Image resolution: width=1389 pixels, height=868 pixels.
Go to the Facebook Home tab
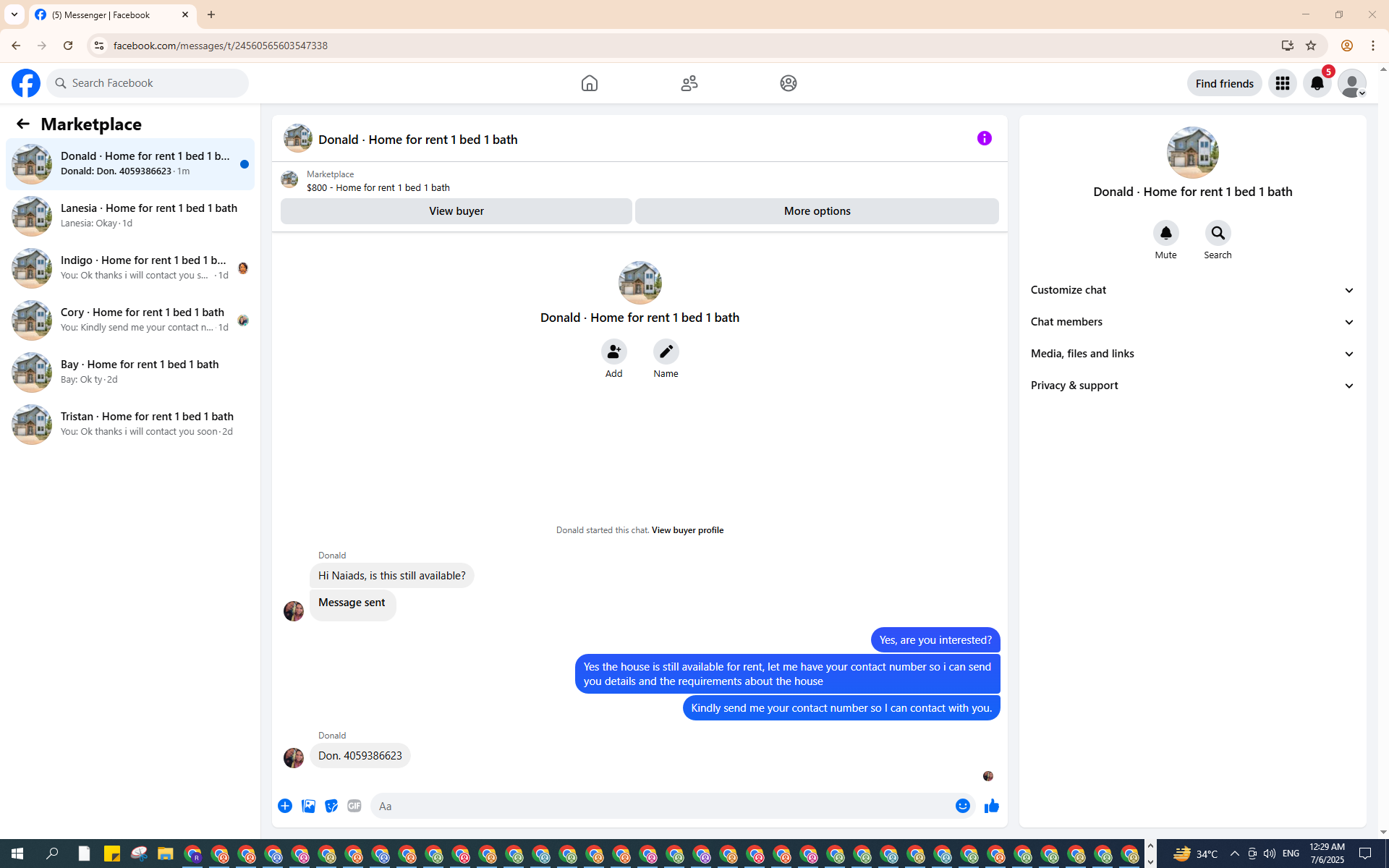coord(589,83)
